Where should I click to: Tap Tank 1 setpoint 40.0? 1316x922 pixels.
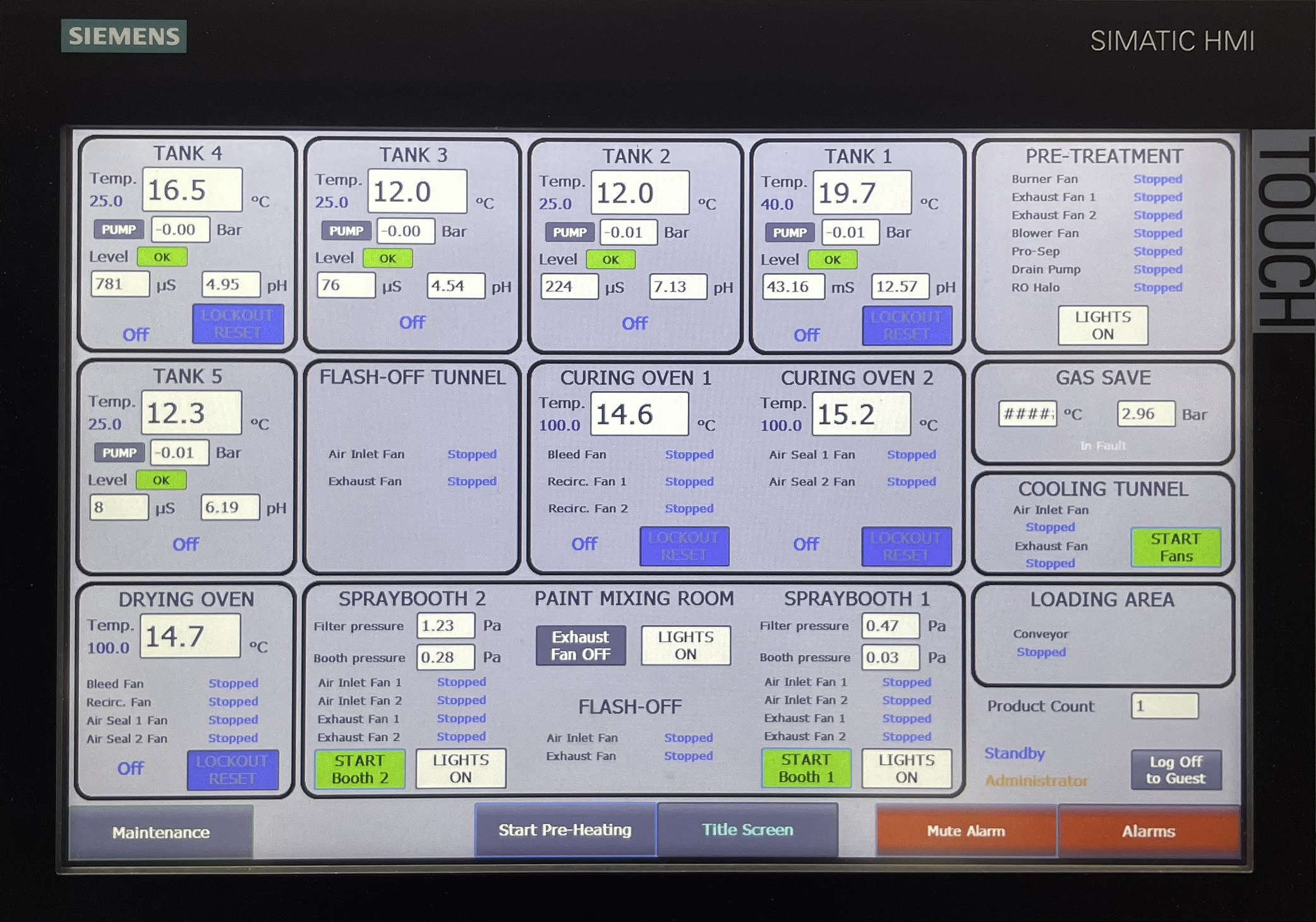click(777, 204)
